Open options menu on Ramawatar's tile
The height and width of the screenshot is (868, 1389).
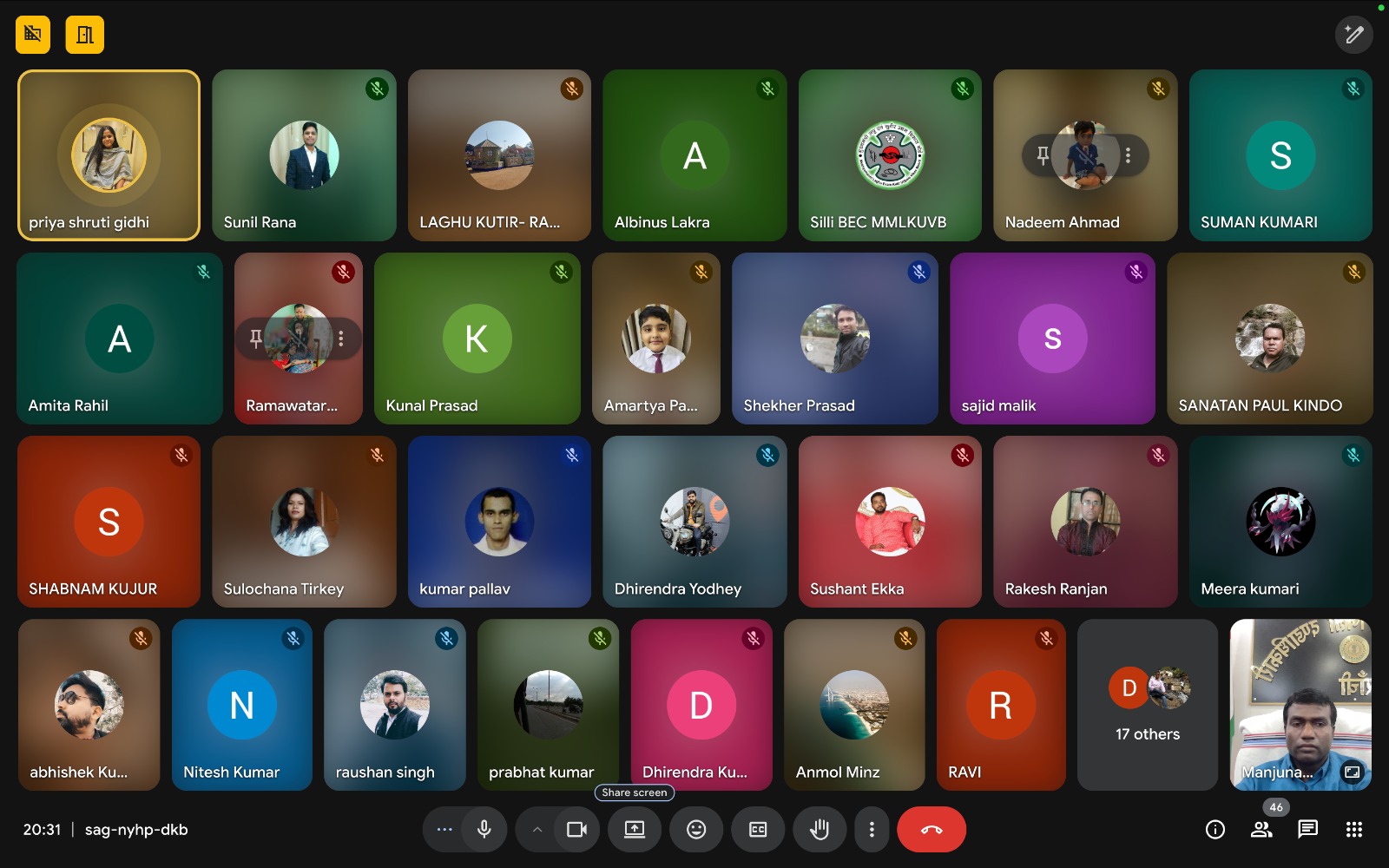tap(341, 339)
